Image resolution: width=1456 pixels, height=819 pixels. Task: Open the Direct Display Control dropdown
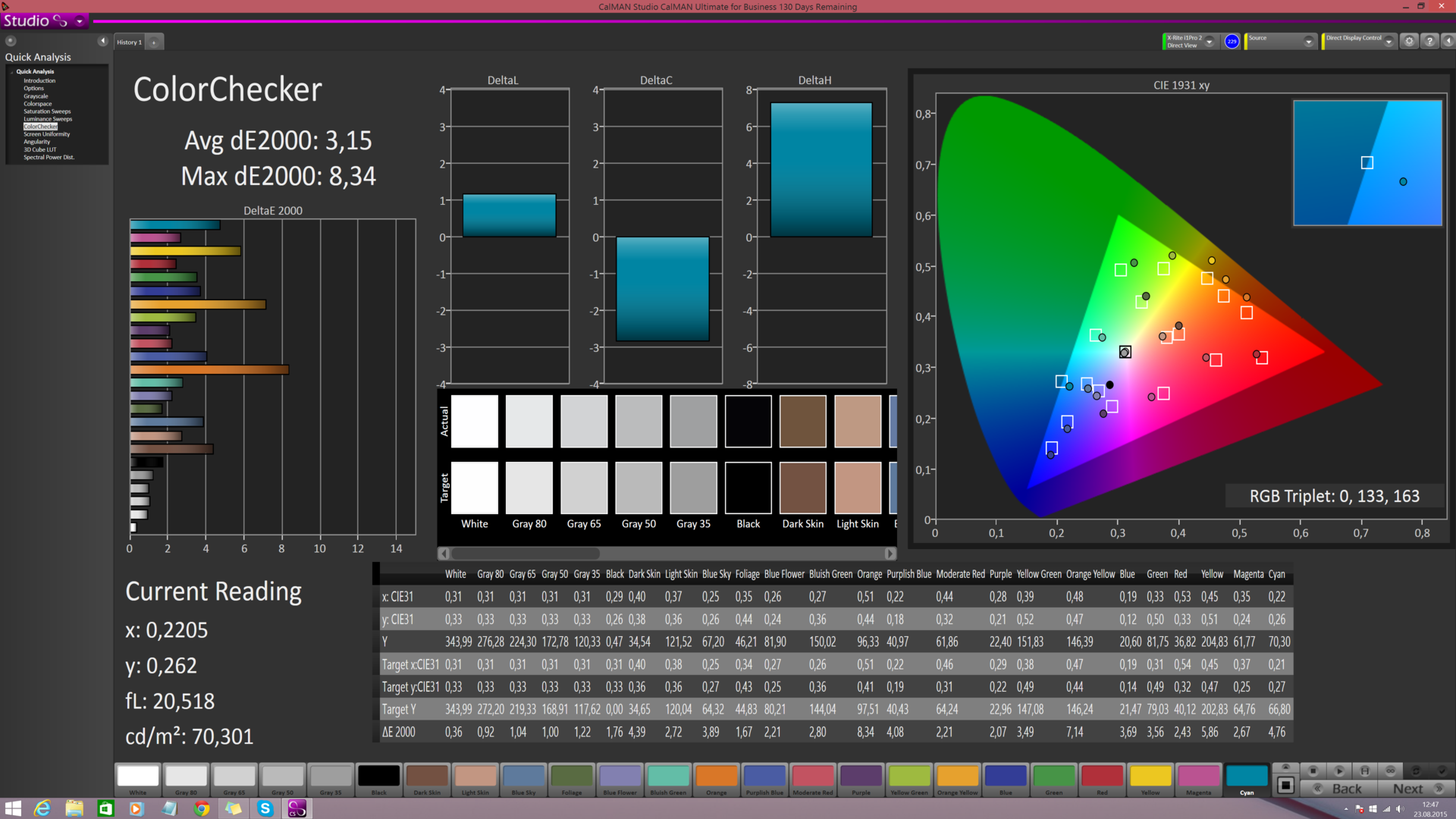pos(1389,42)
